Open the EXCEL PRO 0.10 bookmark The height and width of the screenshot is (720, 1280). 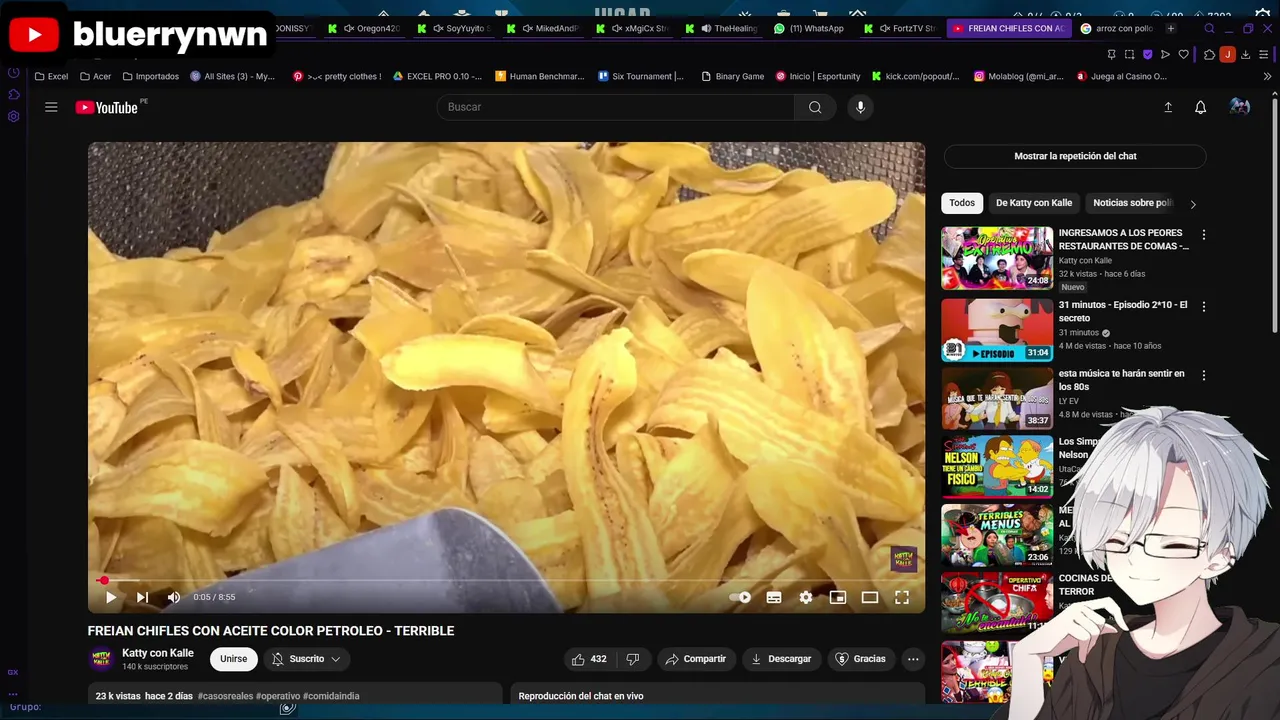tap(437, 76)
